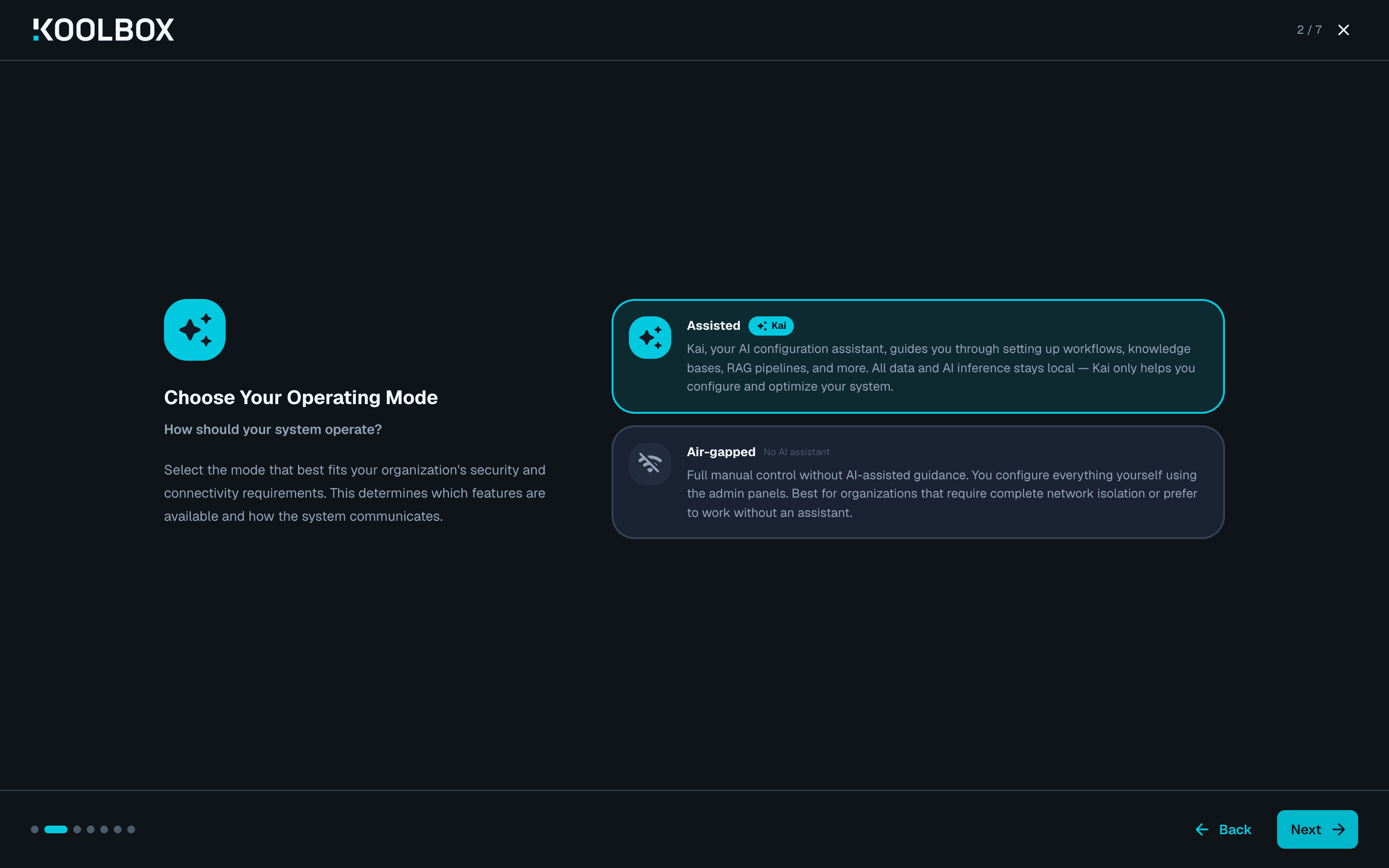Click the KOOLBOX logo

[x=103, y=30]
